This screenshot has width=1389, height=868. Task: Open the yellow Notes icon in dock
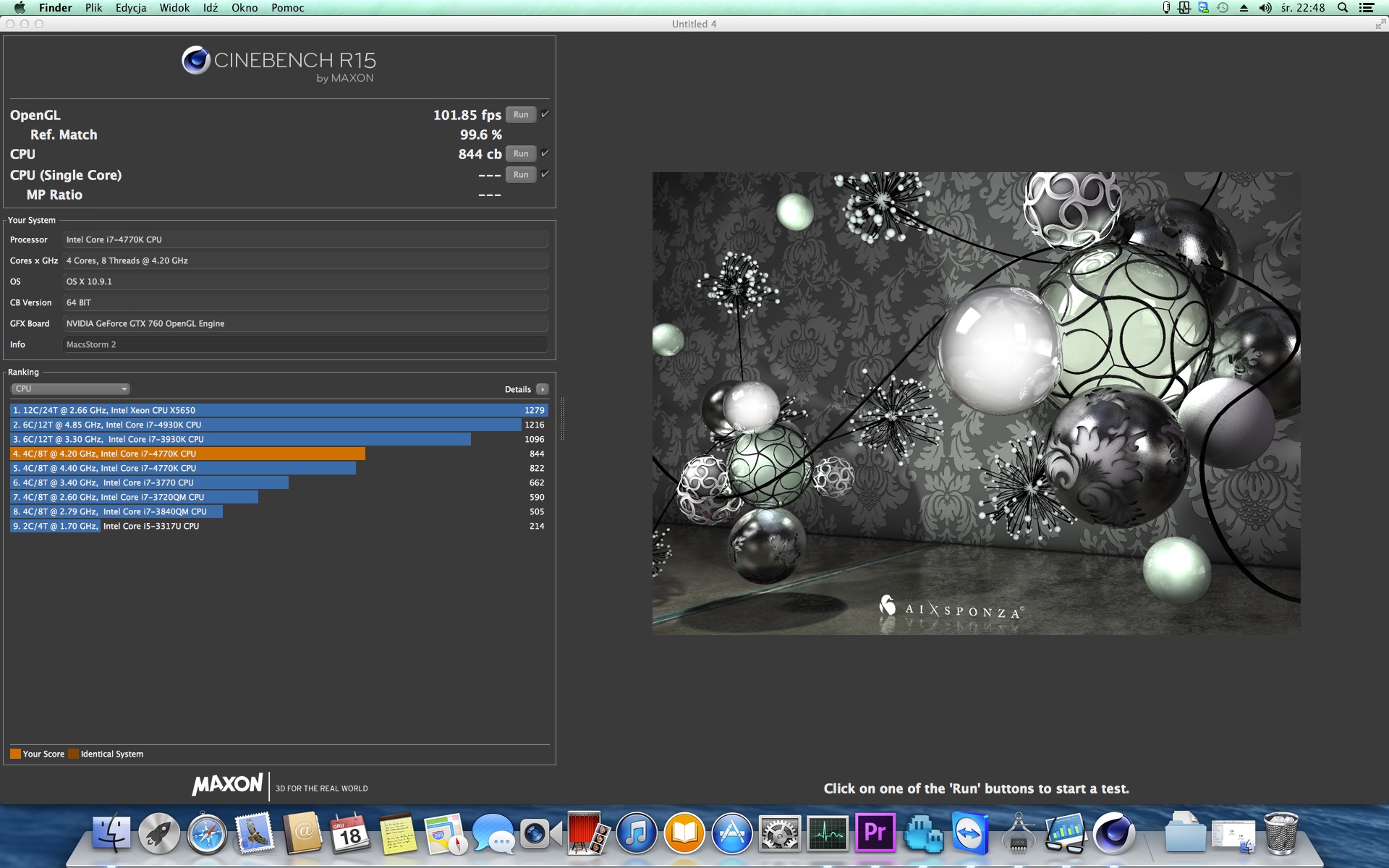coord(398,833)
